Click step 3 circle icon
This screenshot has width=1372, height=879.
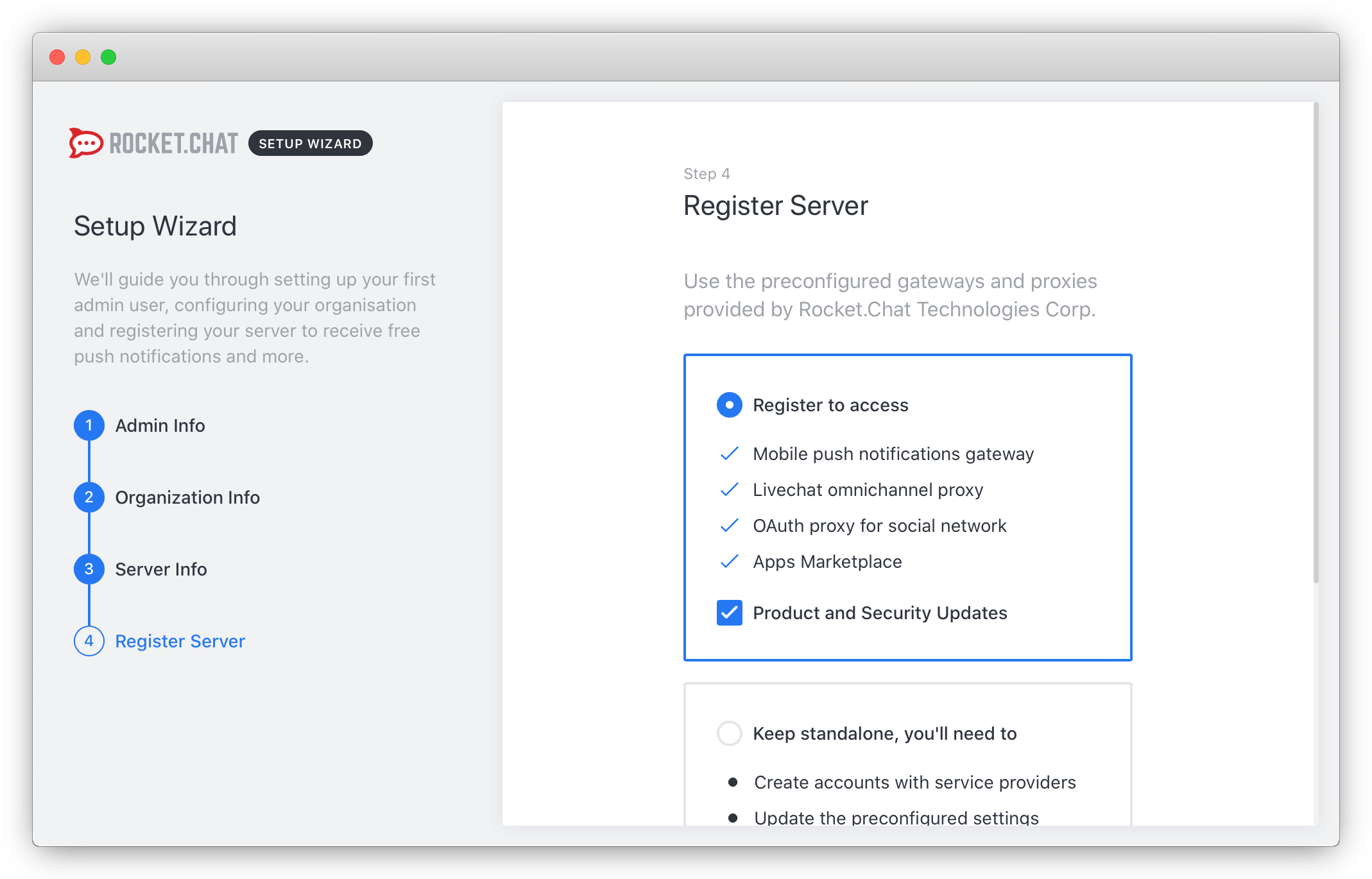[89, 569]
